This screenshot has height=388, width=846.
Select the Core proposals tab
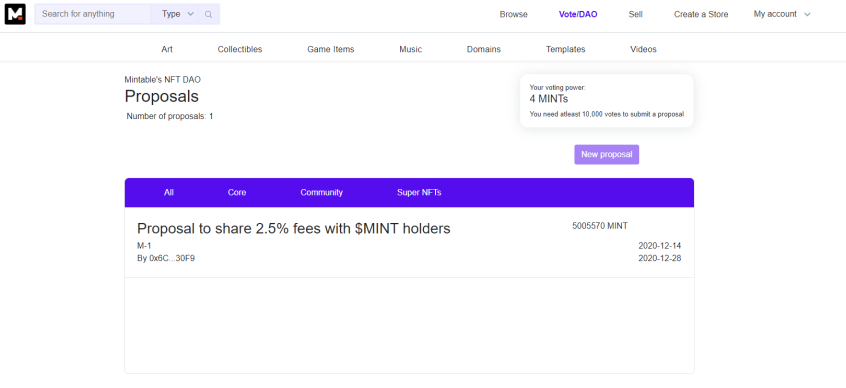click(237, 193)
